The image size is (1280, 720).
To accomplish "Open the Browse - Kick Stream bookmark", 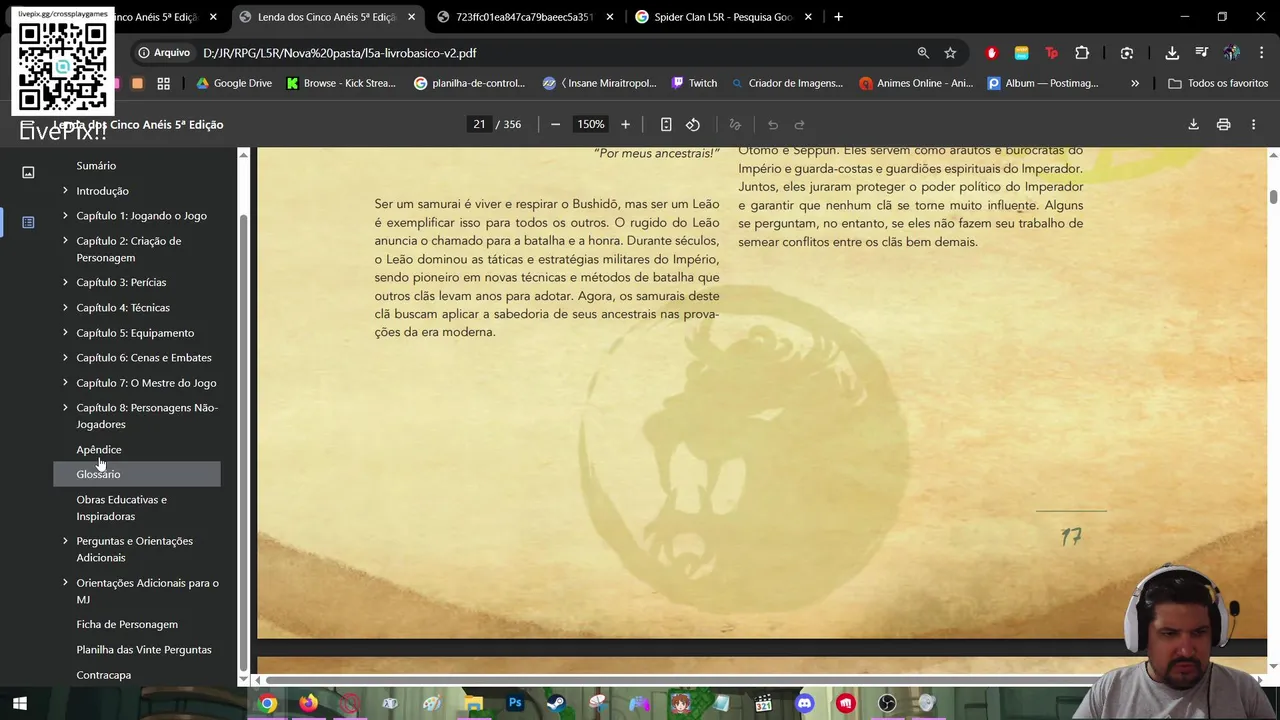I will click(341, 83).
